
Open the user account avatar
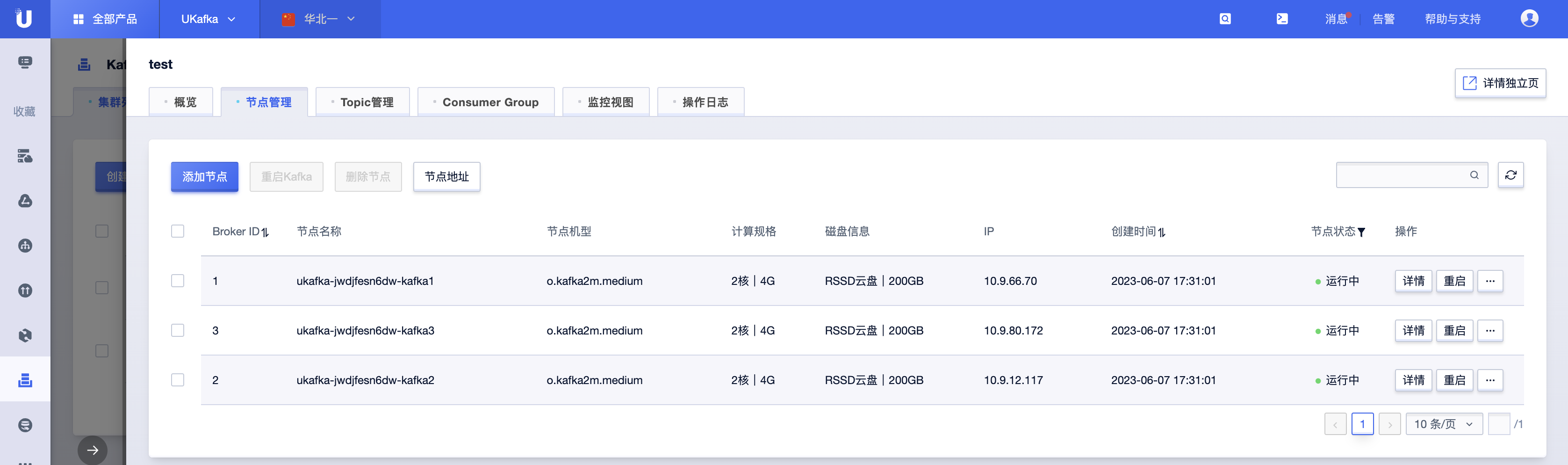coord(1529,18)
